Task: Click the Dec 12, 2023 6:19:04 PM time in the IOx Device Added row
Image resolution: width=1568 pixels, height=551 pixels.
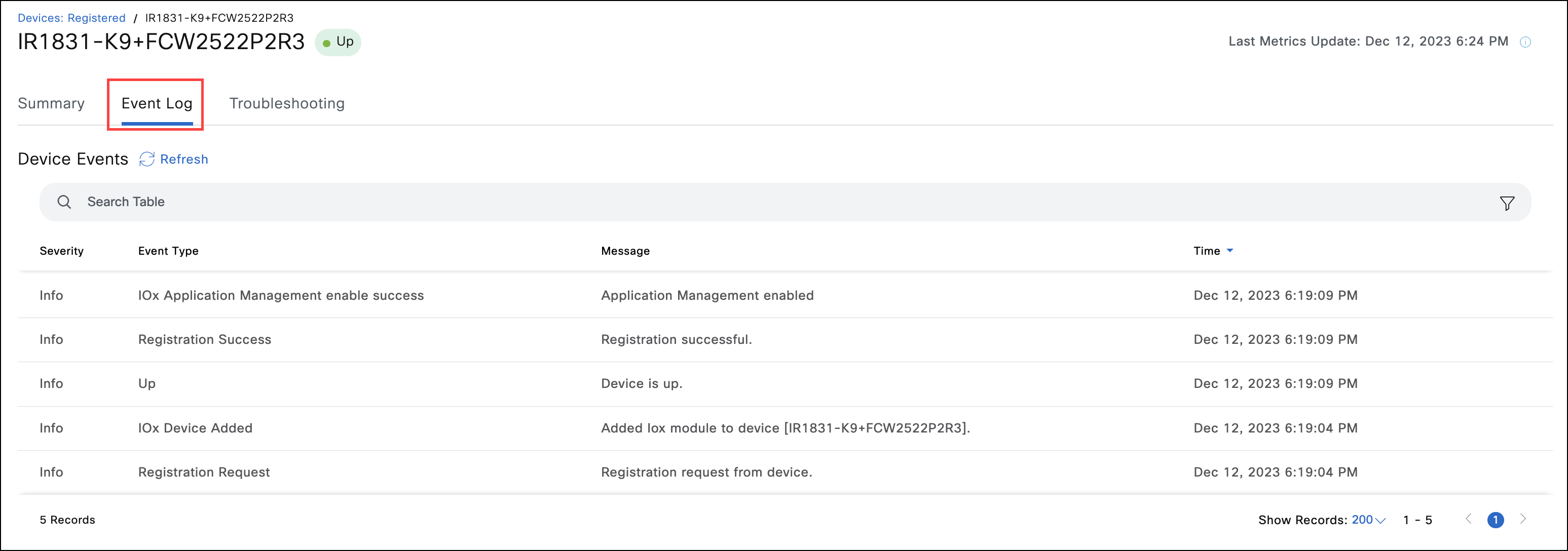Action: pyautogui.click(x=1275, y=428)
